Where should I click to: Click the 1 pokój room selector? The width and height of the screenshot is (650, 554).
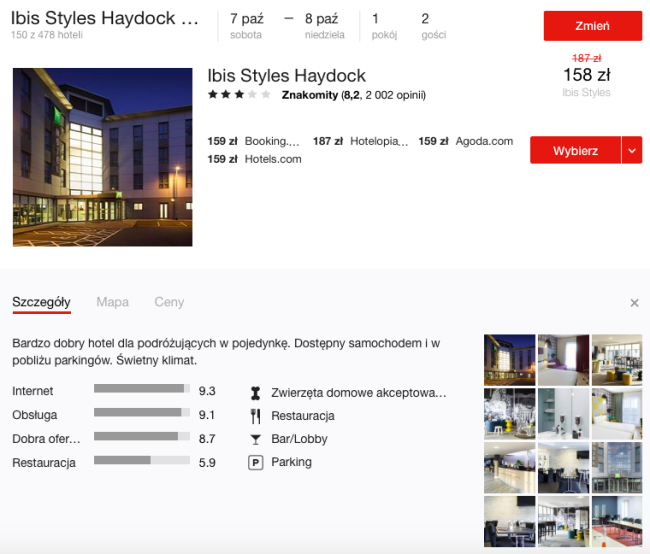click(384, 26)
